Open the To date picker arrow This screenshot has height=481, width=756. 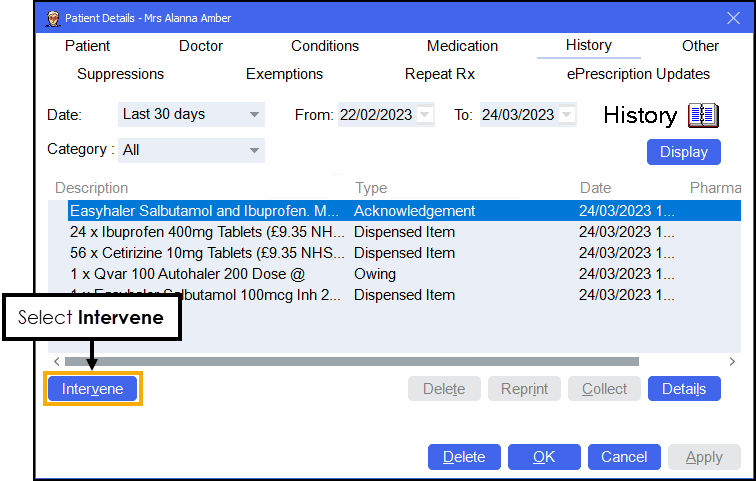tap(568, 115)
